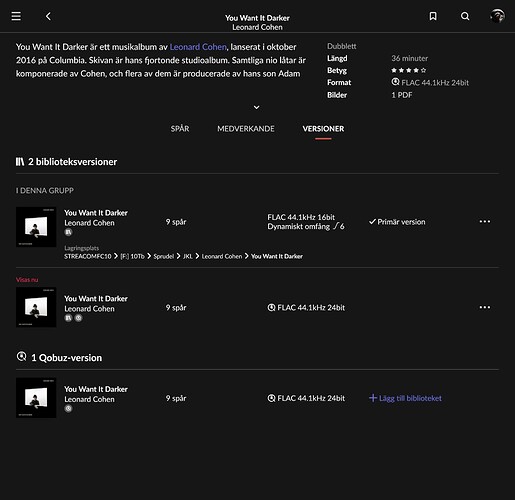Open Sprudel folder in path
The width and height of the screenshot is (515, 500).
pos(164,256)
